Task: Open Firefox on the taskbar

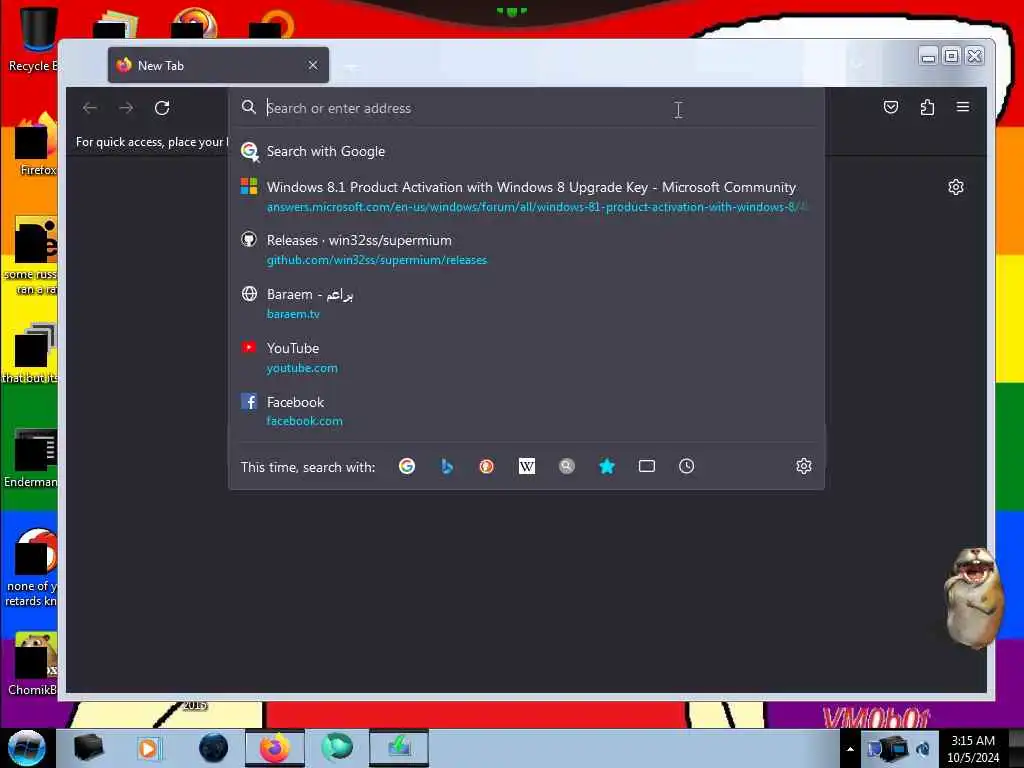Action: point(275,748)
